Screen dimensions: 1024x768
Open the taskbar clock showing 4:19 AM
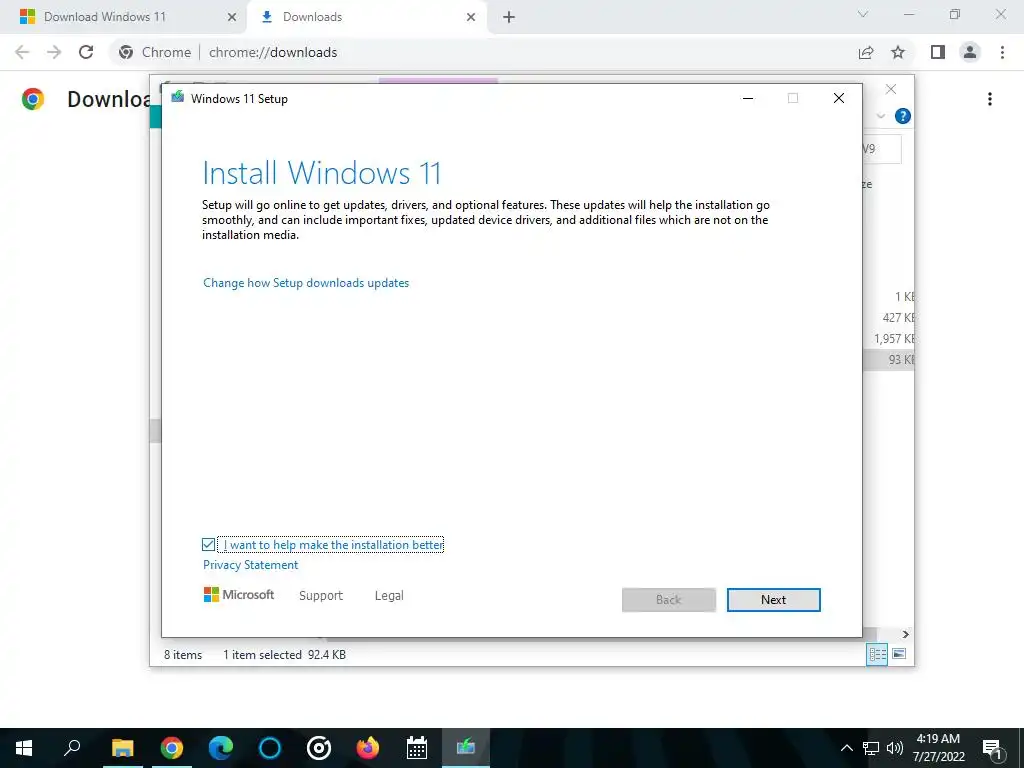[938, 748]
